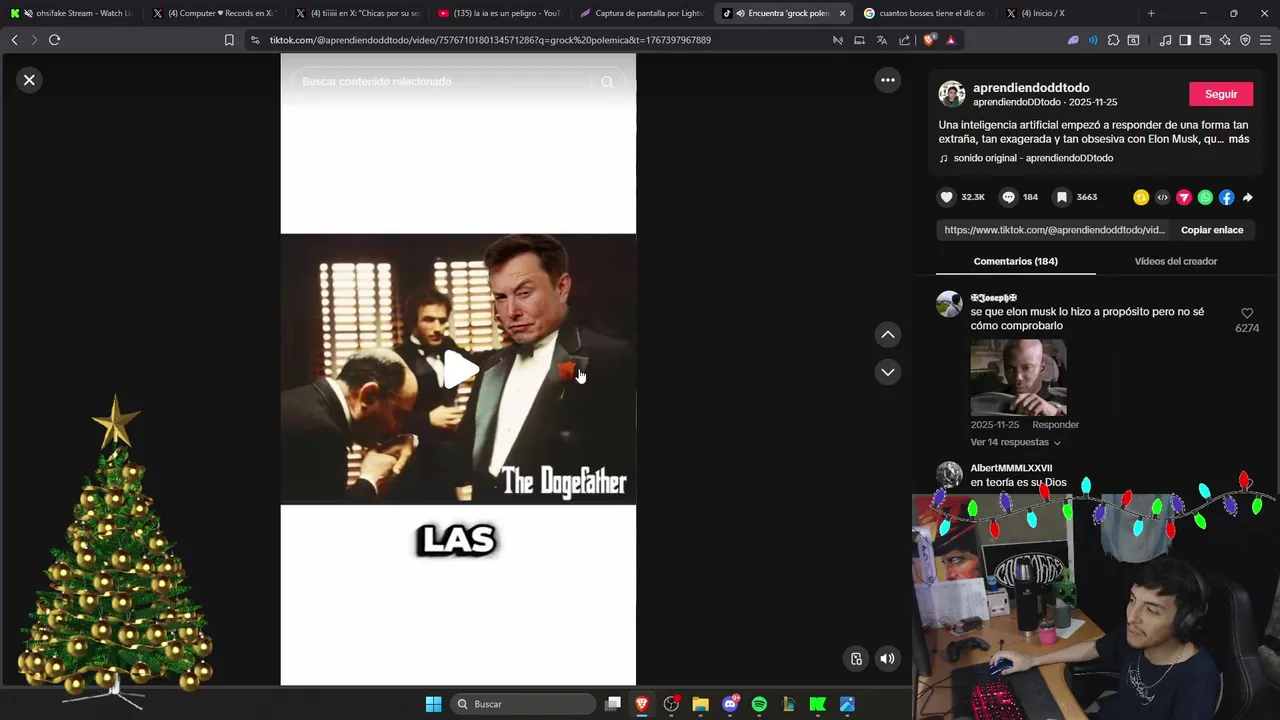Switch to Vídeos del creador tab
1280x720 pixels.
(1175, 261)
